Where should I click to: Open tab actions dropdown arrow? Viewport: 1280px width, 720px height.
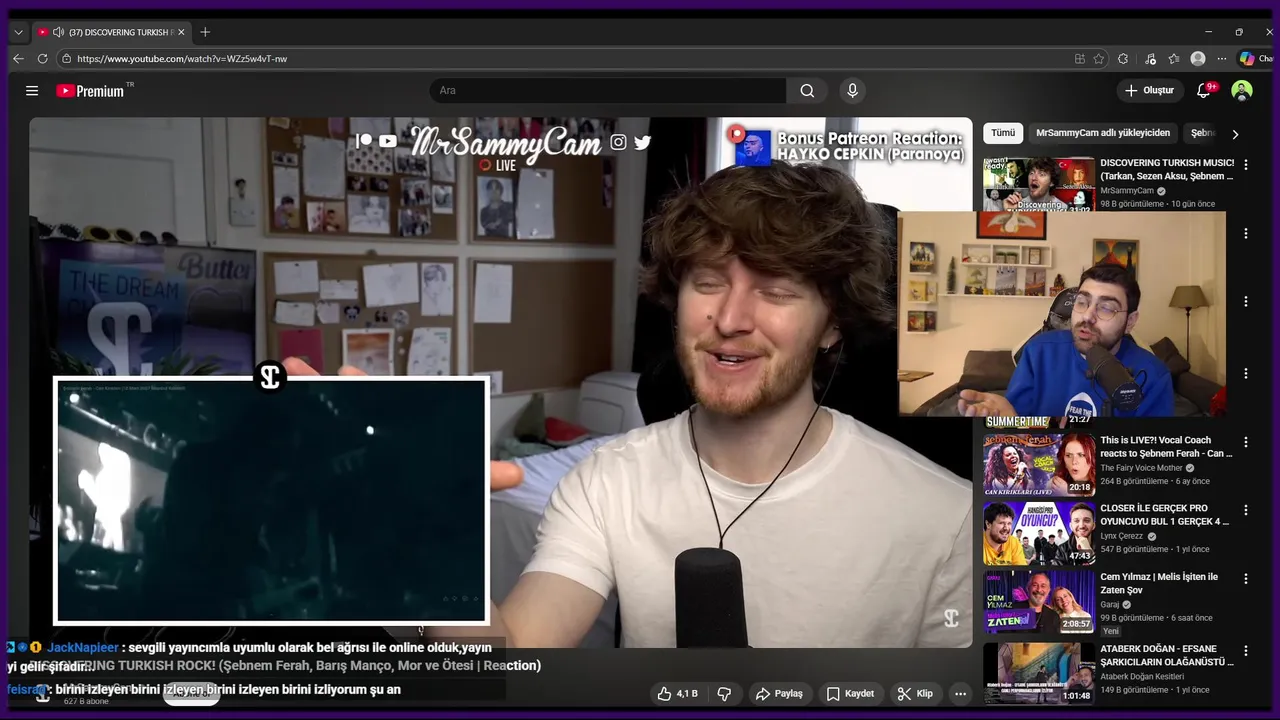click(18, 32)
